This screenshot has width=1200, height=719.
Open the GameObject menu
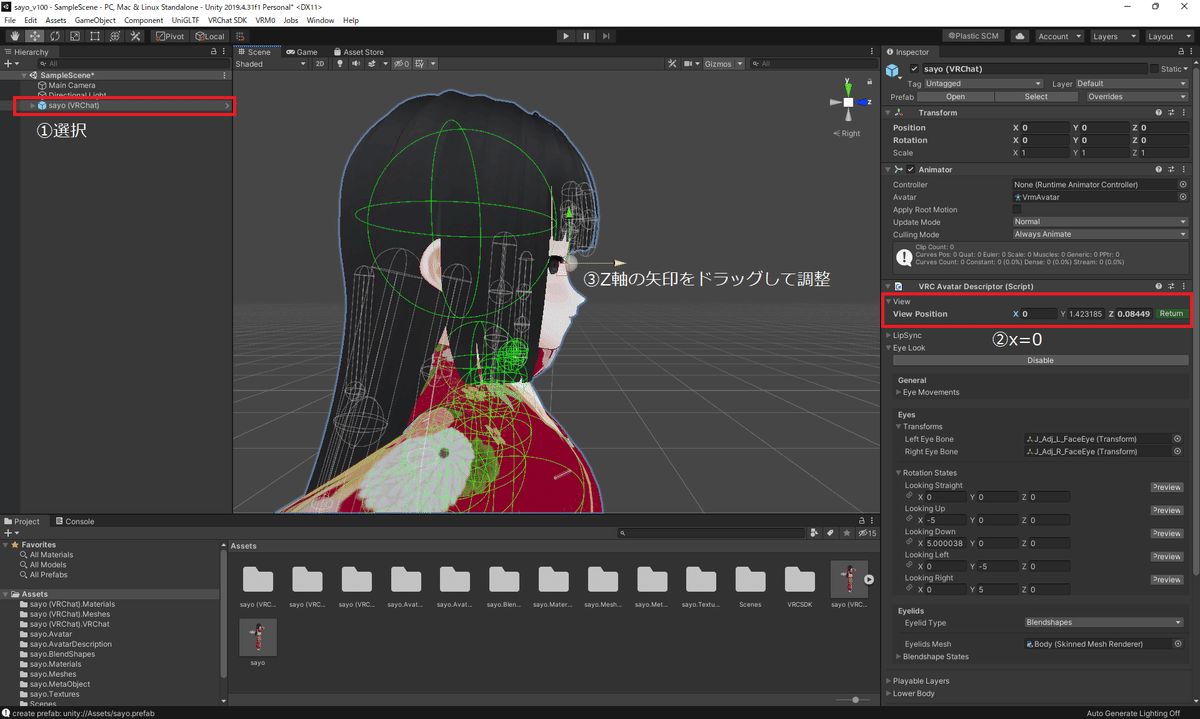point(95,20)
